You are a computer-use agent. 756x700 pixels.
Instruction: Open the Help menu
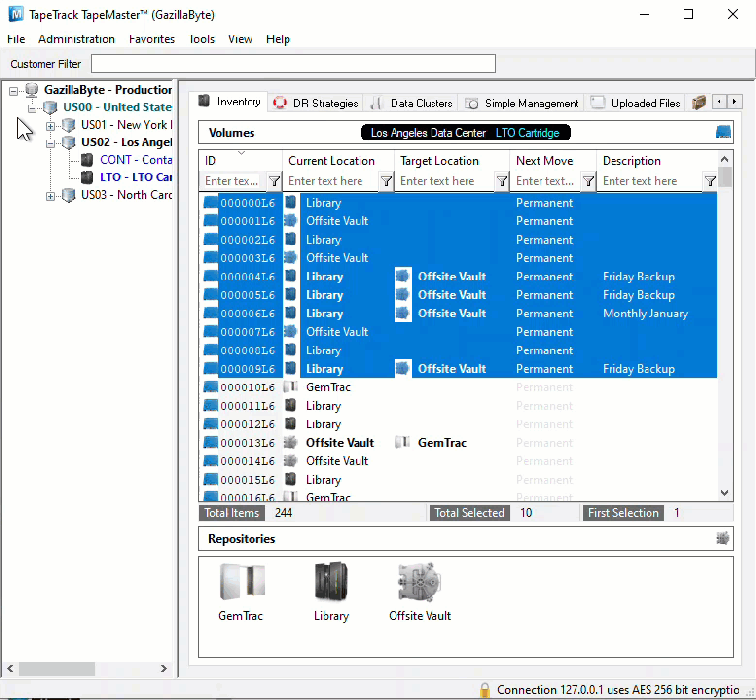tap(278, 39)
